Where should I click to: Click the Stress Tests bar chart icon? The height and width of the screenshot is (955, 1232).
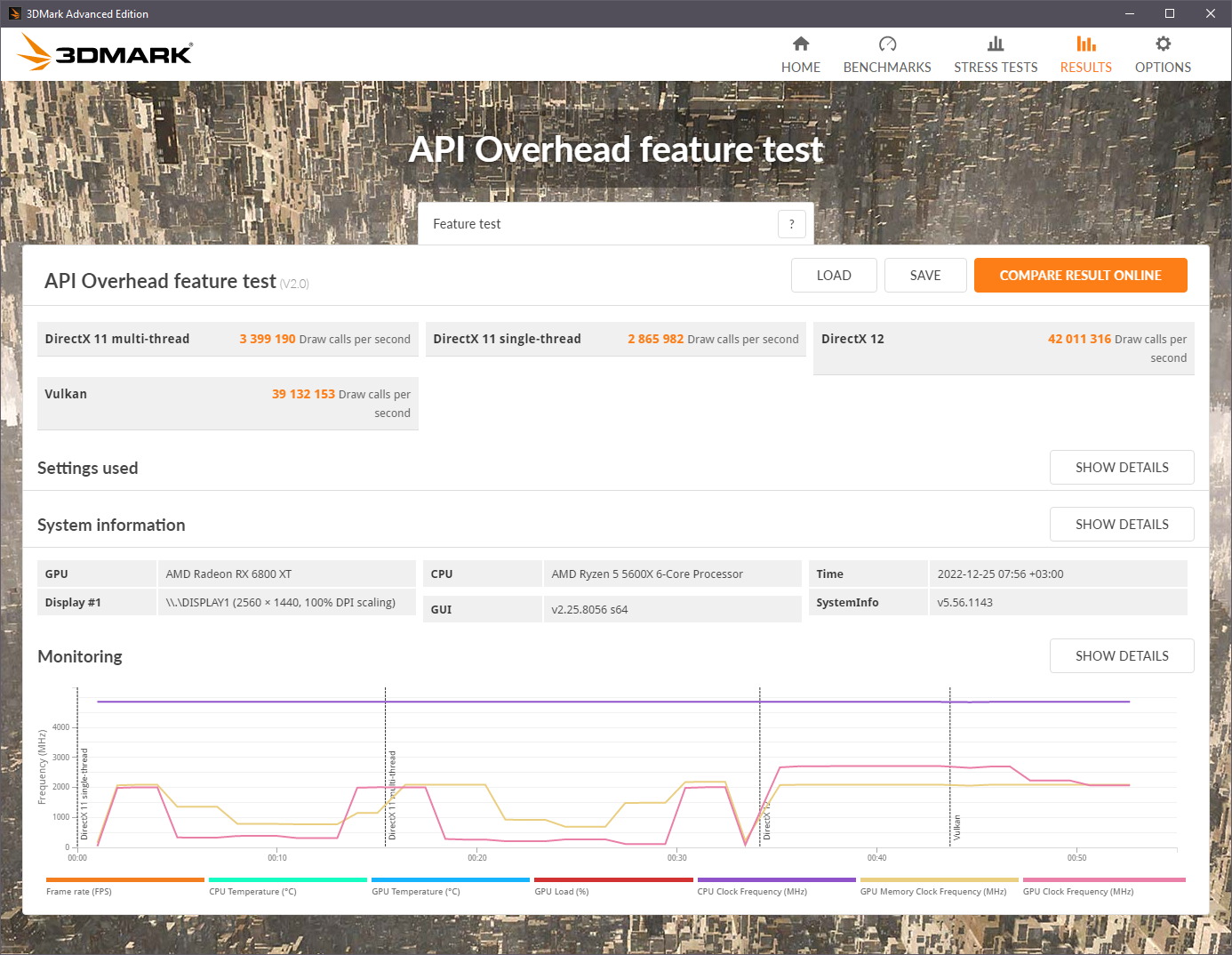(996, 44)
